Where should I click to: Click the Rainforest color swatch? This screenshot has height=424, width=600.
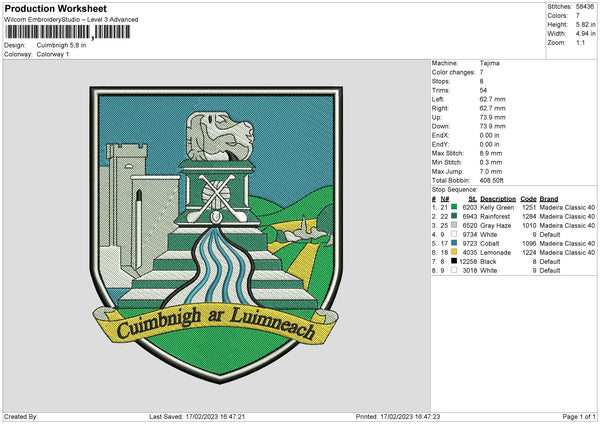(454, 216)
